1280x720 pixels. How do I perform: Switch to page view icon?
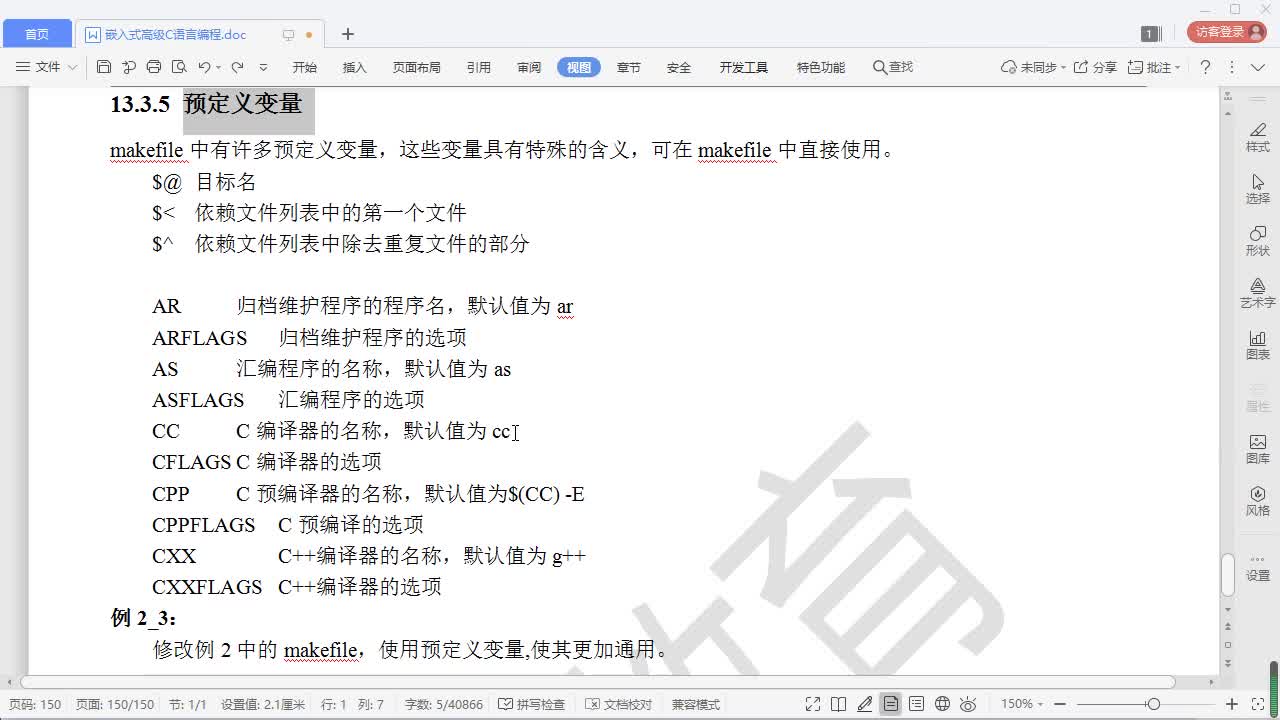(890, 704)
